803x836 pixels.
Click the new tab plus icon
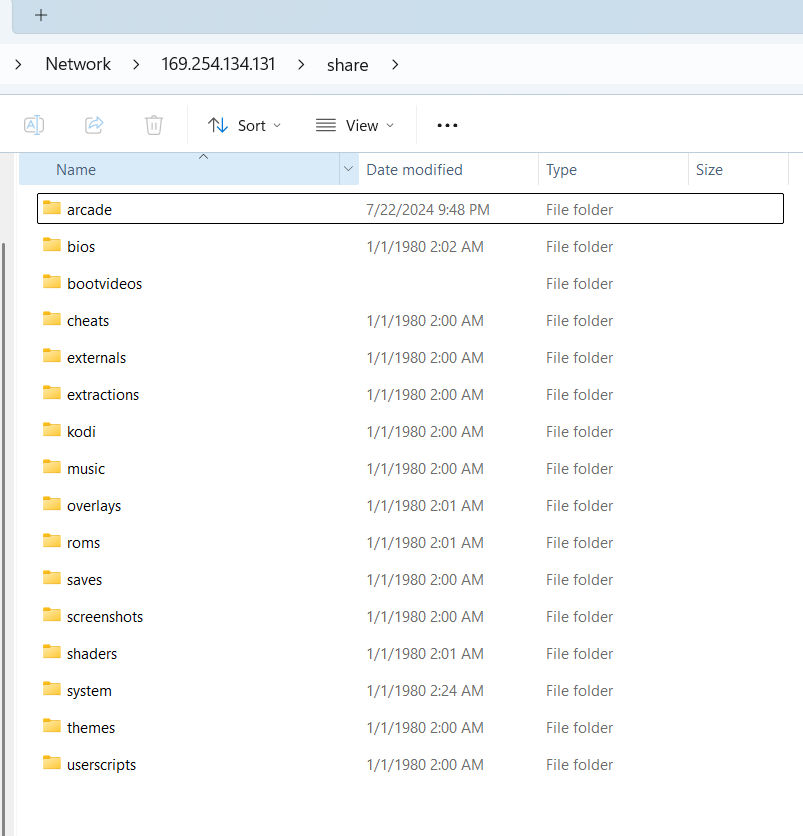[41, 15]
